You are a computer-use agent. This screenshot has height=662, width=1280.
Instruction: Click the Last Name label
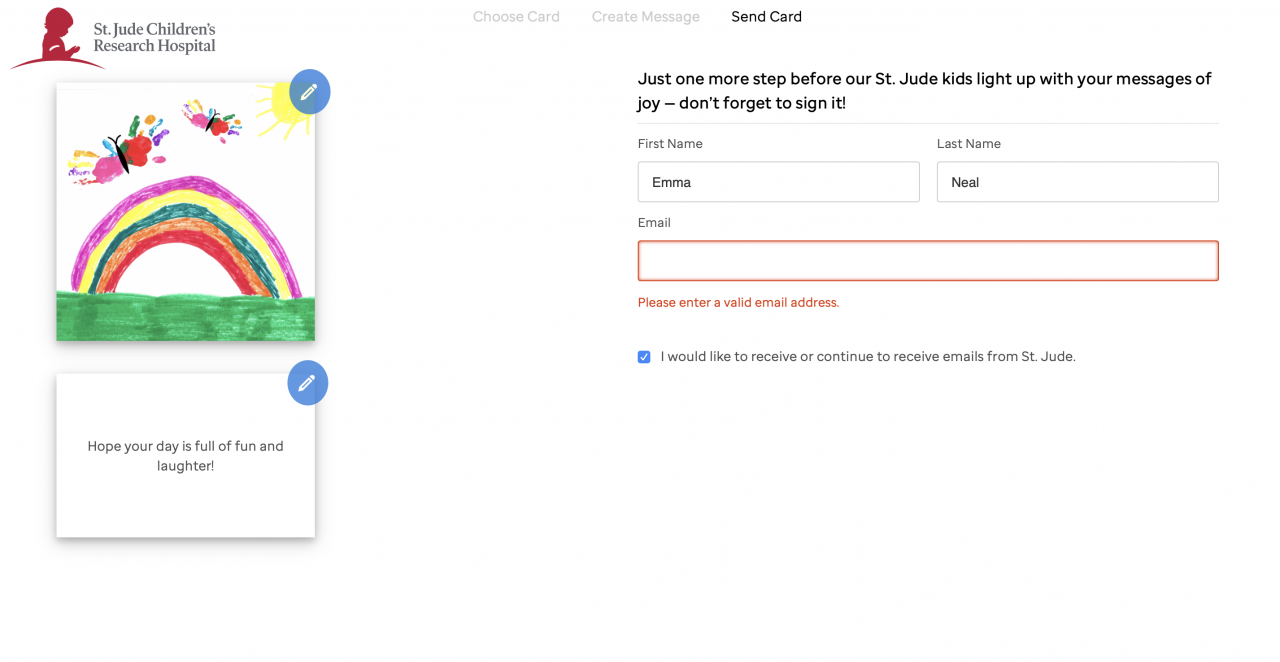coord(968,144)
